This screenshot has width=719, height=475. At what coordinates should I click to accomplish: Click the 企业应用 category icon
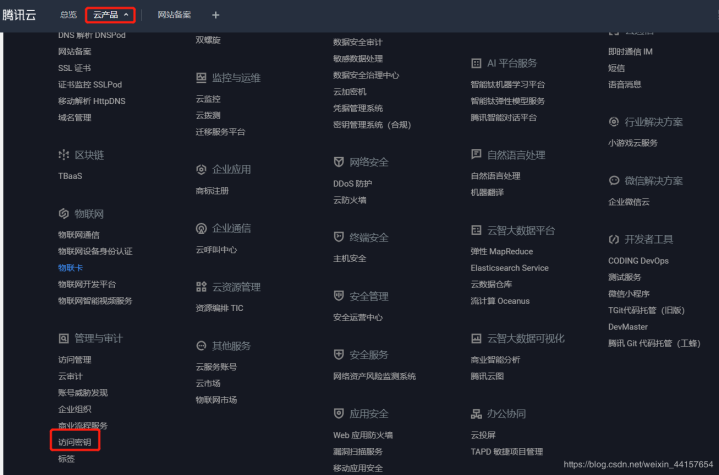[201, 170]
